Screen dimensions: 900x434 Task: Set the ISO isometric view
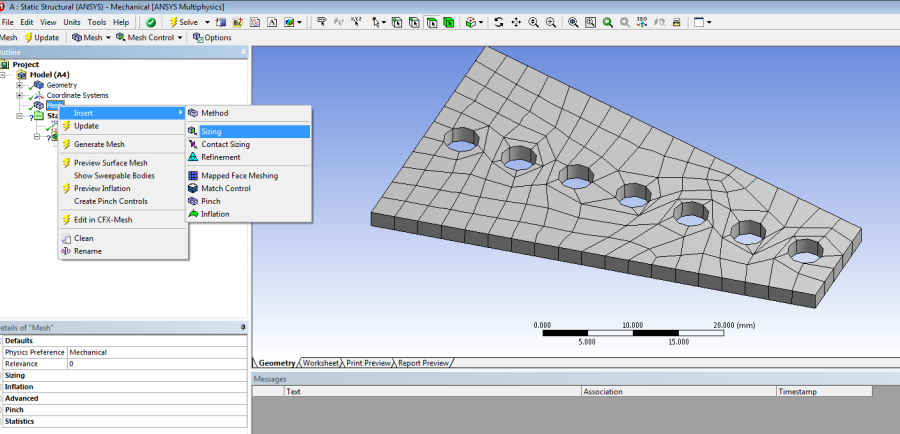(642, 22)
